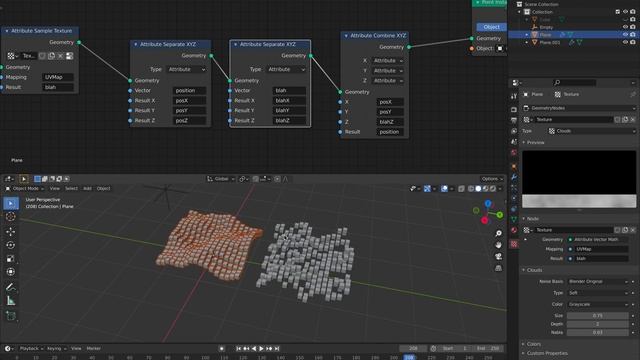Toggle auto keying record button
This screenshot has height=360, width=640.
222,349
